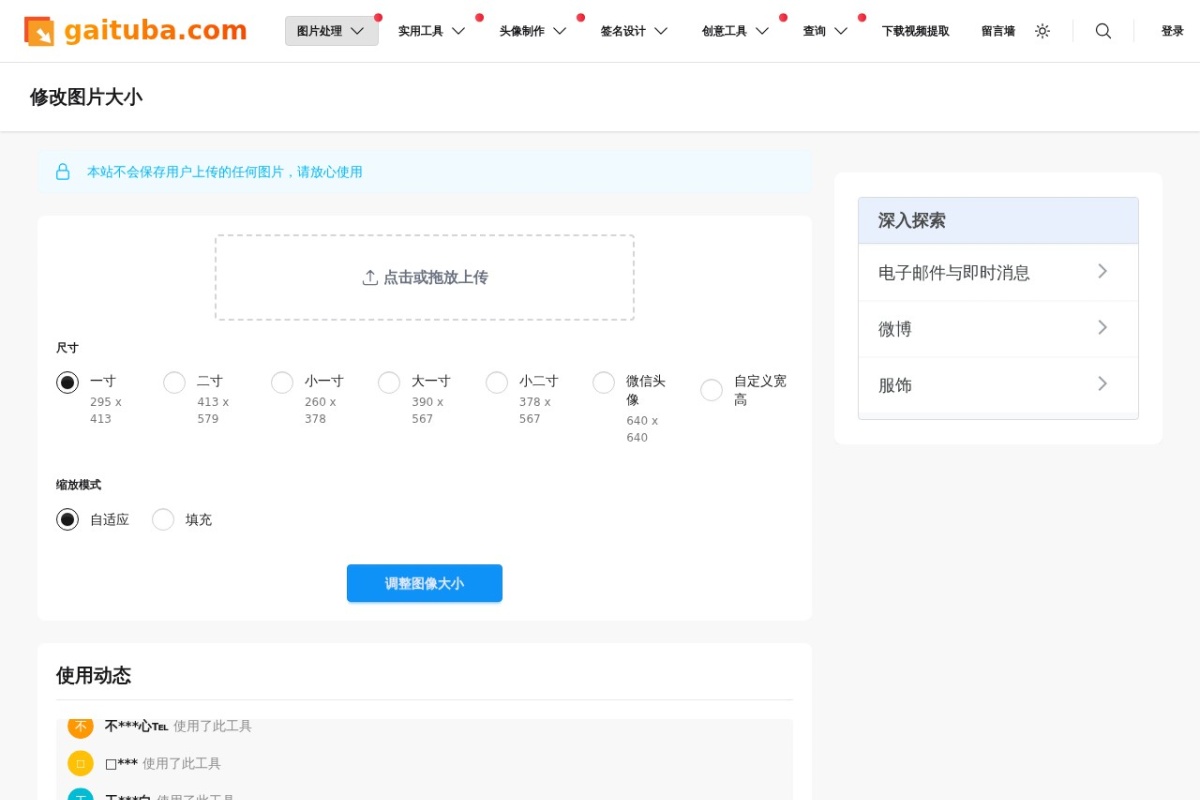Pick the 微信头像 640 x 640 size

pos(604,382)
